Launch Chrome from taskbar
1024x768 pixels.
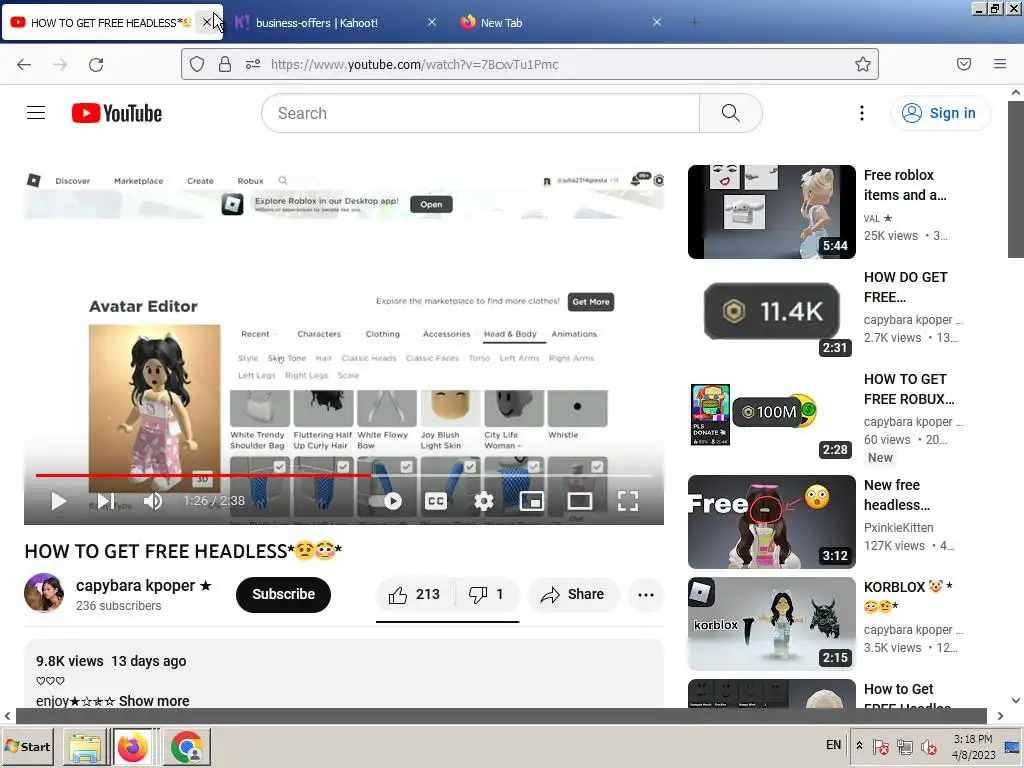point(187,747)
